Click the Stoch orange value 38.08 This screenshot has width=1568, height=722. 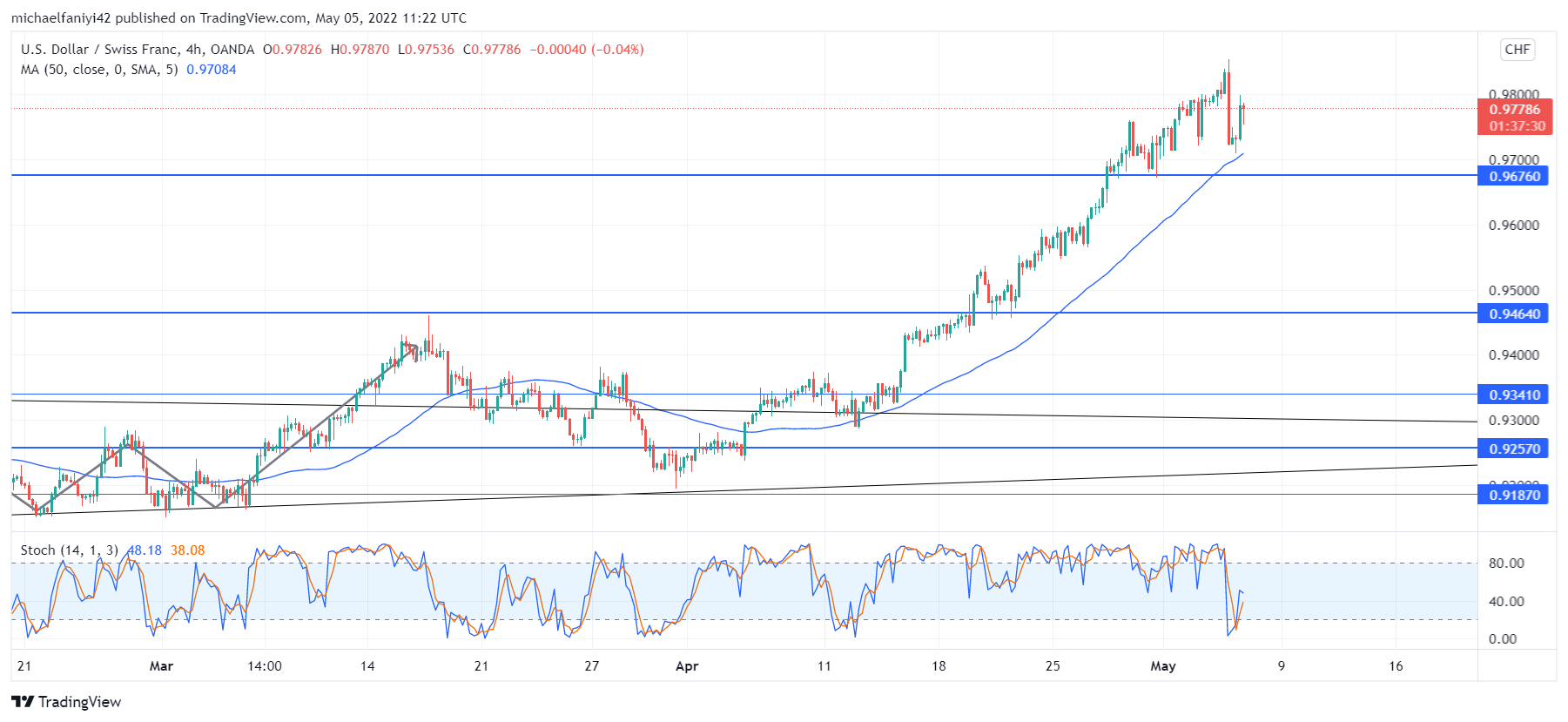tap(188, 550)
